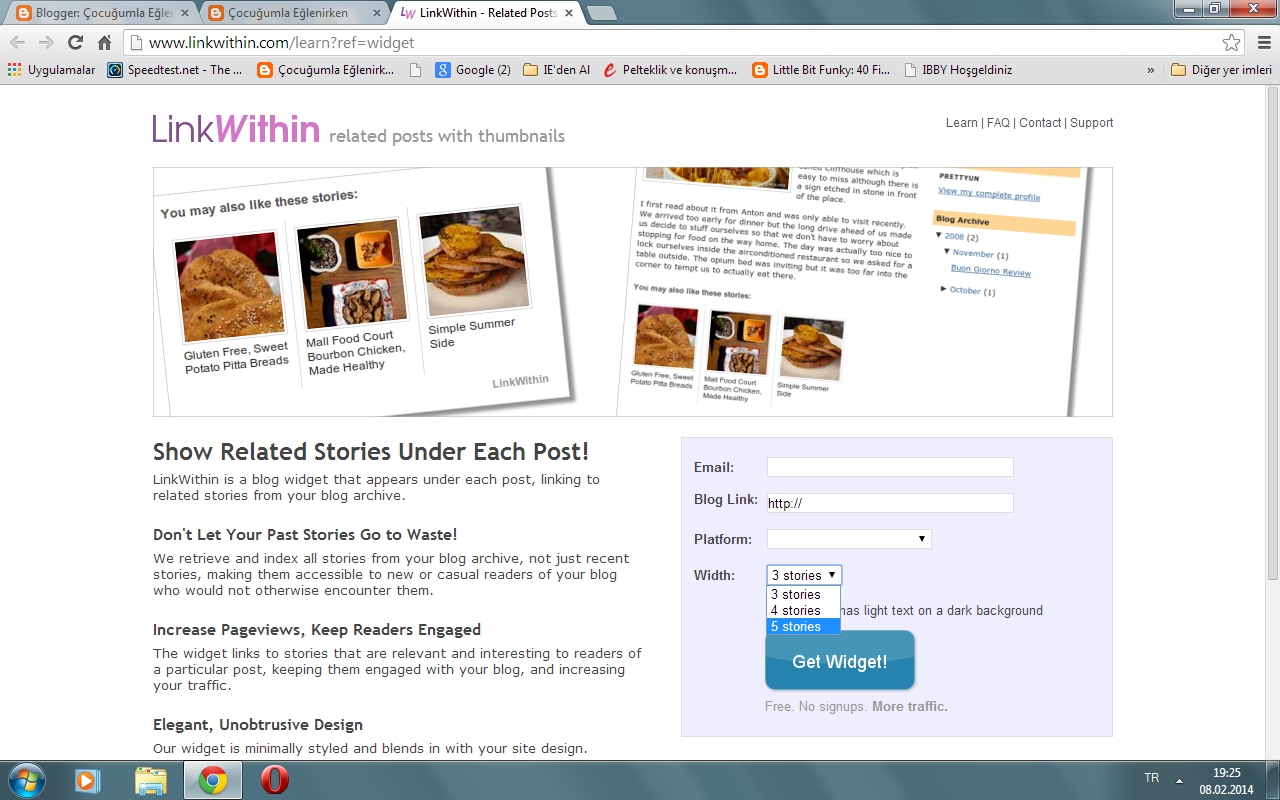This screenshot has height=800, width=1280.
Task: Reload the page with refresh icon
Action: point(75,43)
